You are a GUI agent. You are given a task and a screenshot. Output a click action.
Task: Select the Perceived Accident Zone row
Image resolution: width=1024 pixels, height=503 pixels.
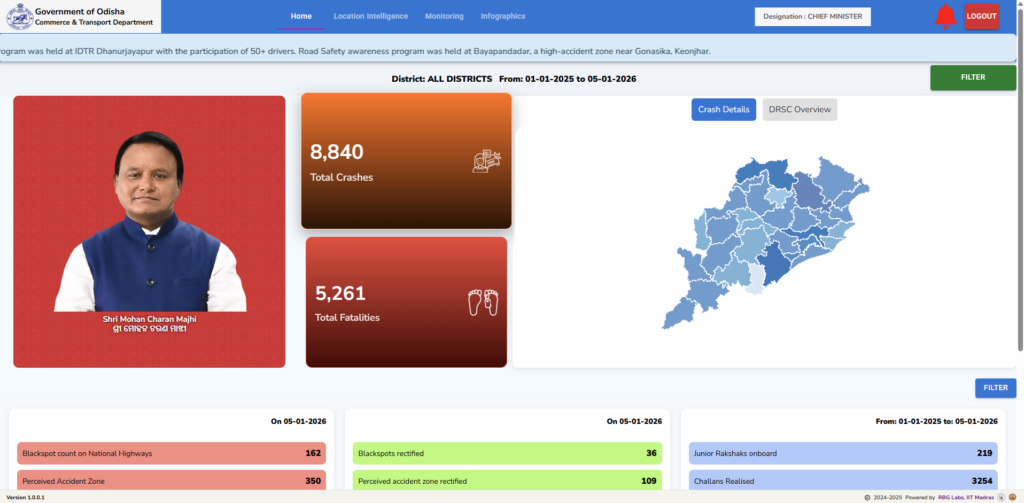pos(172,481)
